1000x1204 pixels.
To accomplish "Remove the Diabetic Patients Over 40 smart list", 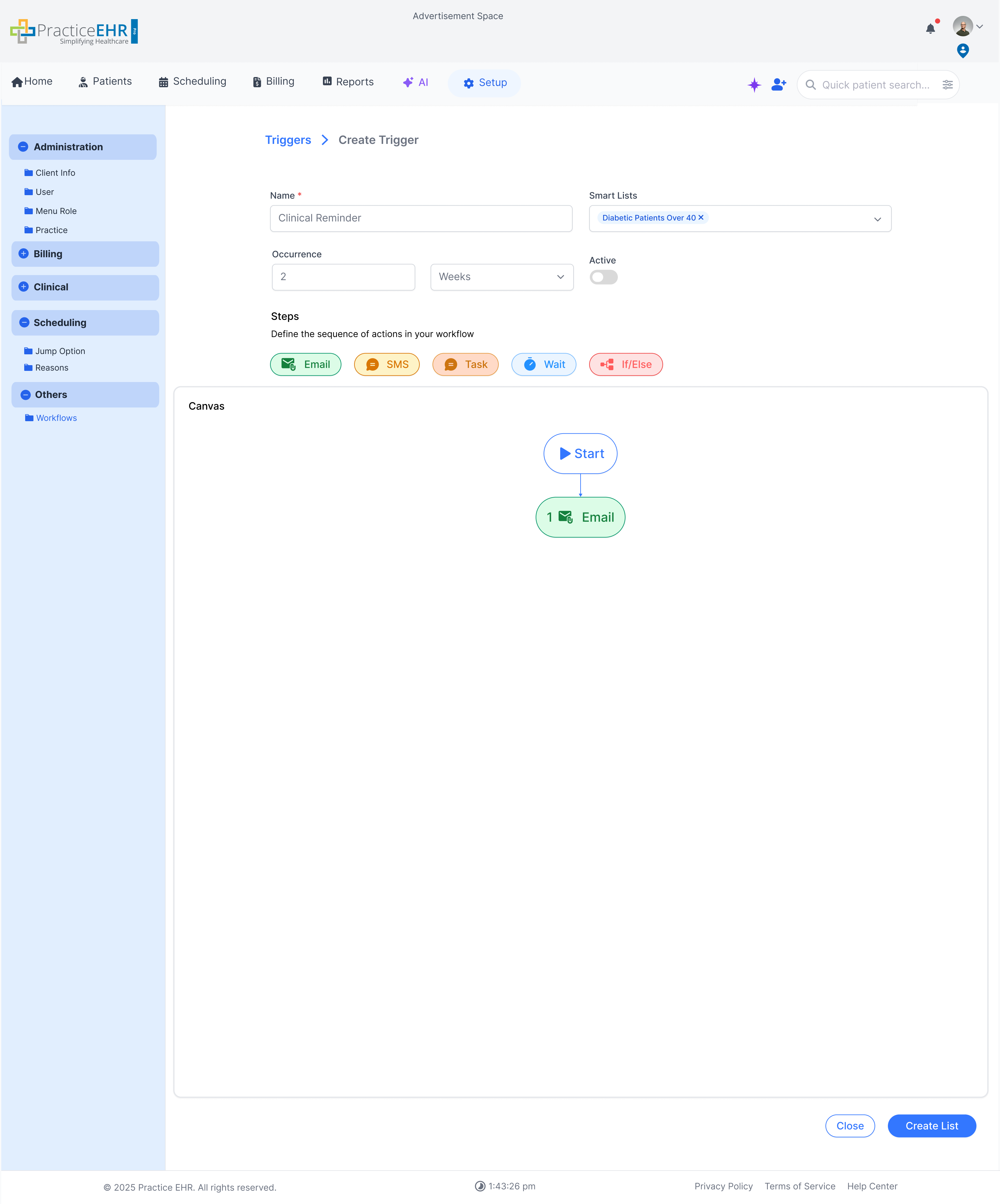I will click(x=701, y=218).
